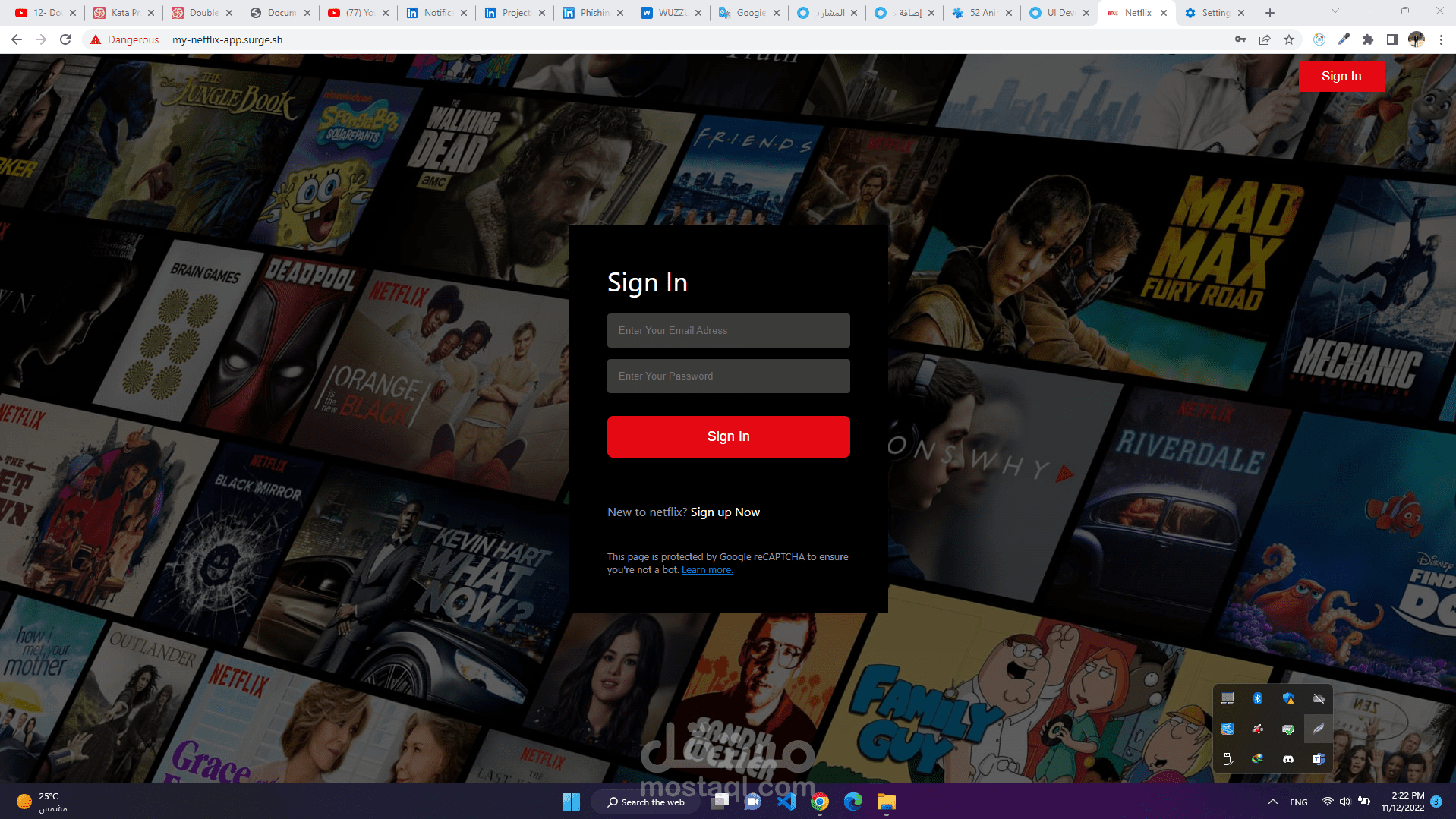Screen dimensions: 1456x819
Task: Open Wi-Fi network settings in the tray
Action: point(1328,802)
